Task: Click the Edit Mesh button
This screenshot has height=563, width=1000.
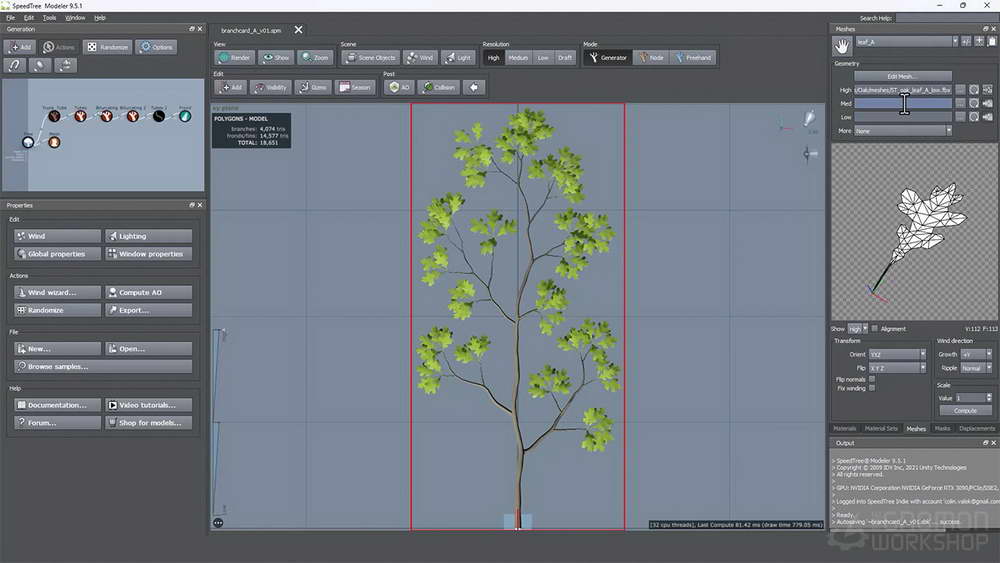Action: pos(902,77)
